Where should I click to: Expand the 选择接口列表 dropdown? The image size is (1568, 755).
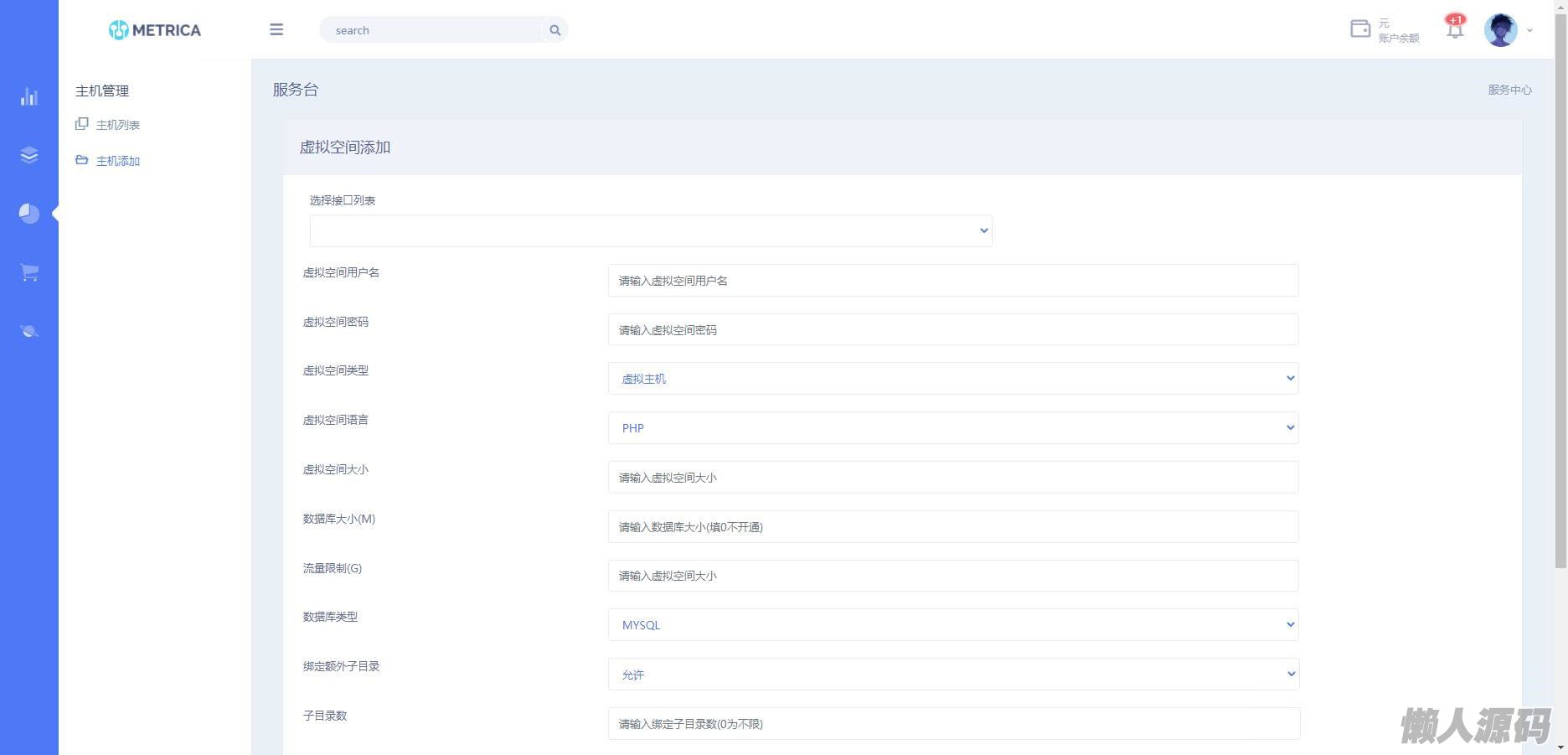click(x=650, y=230)
